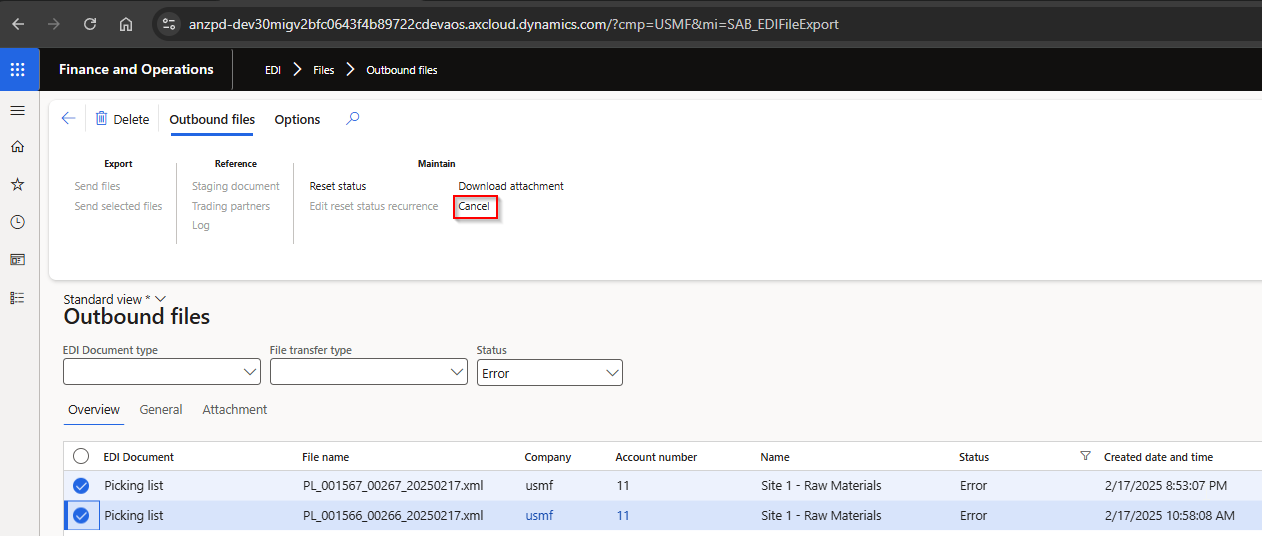
Task: Deselect row PL_001567_00267_20250217.xml
Action: [81, 486]
